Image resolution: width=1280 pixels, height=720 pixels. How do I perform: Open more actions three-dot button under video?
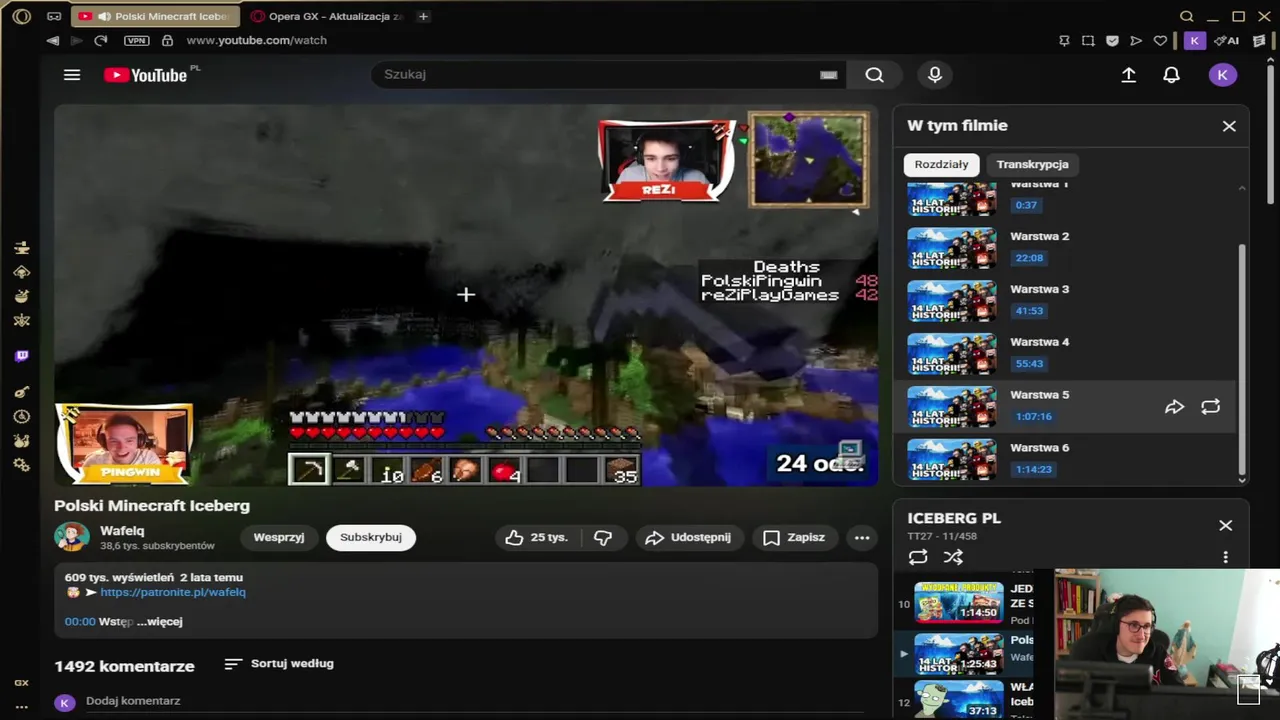[x=862, y=537]
